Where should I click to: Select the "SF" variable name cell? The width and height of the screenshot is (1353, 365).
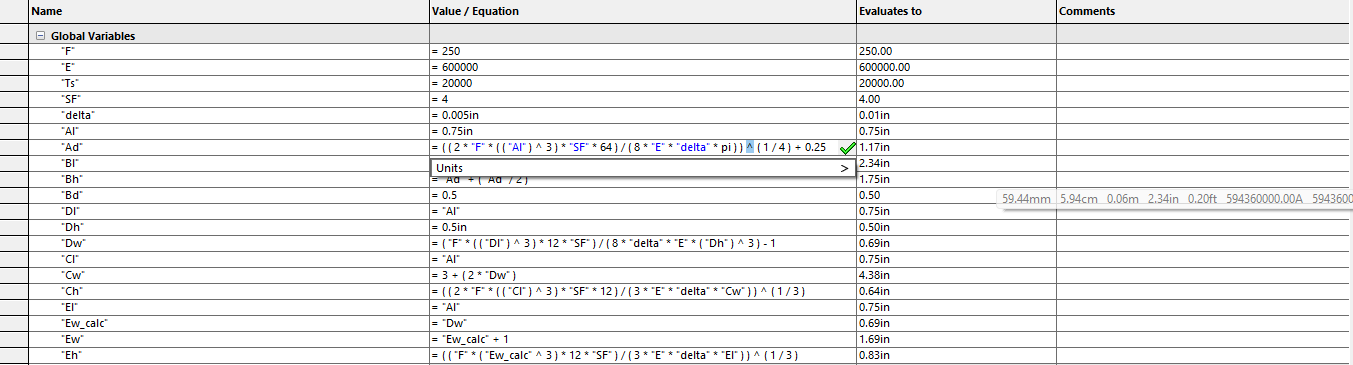coord(229,99)
